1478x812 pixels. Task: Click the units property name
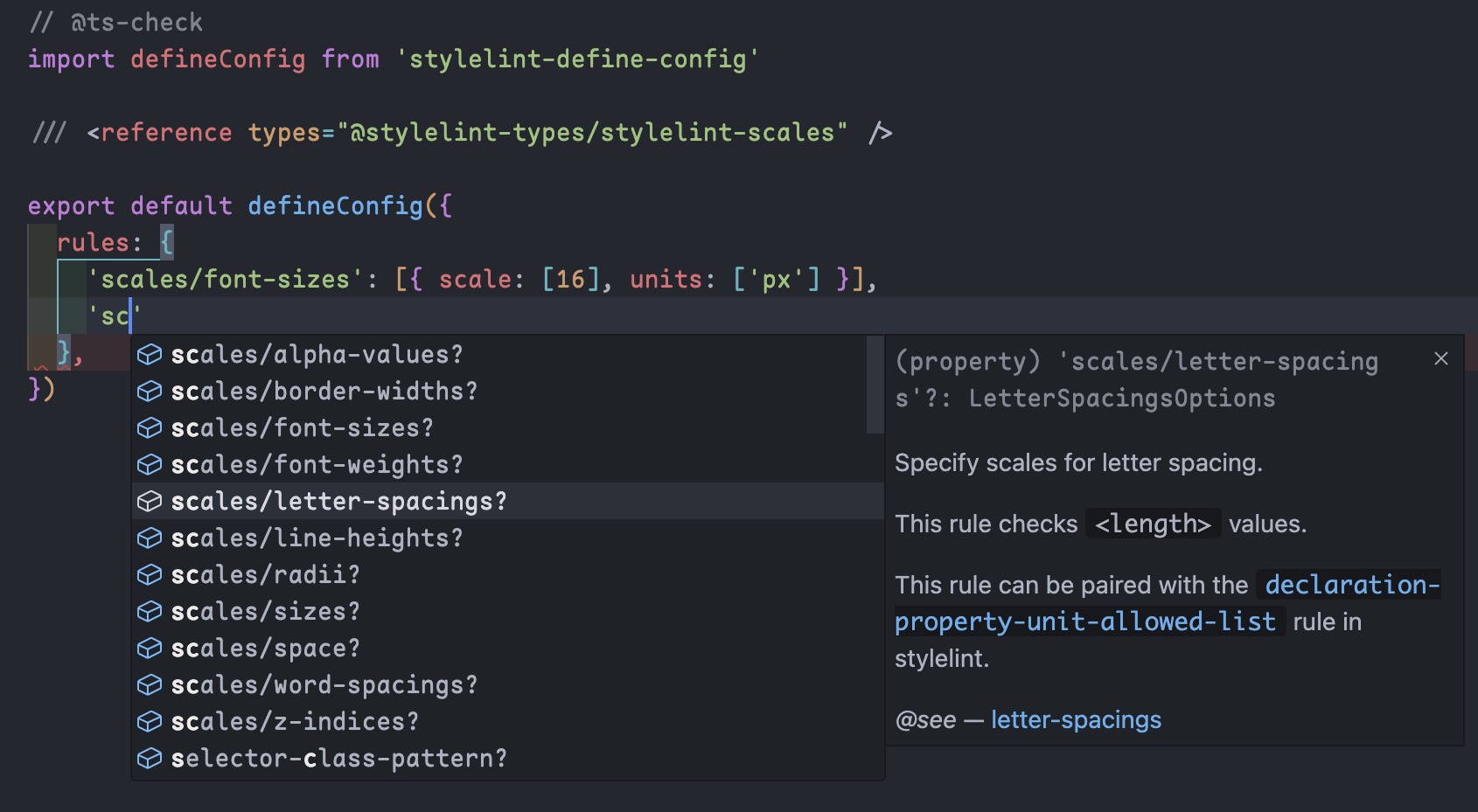click(666, 279)
